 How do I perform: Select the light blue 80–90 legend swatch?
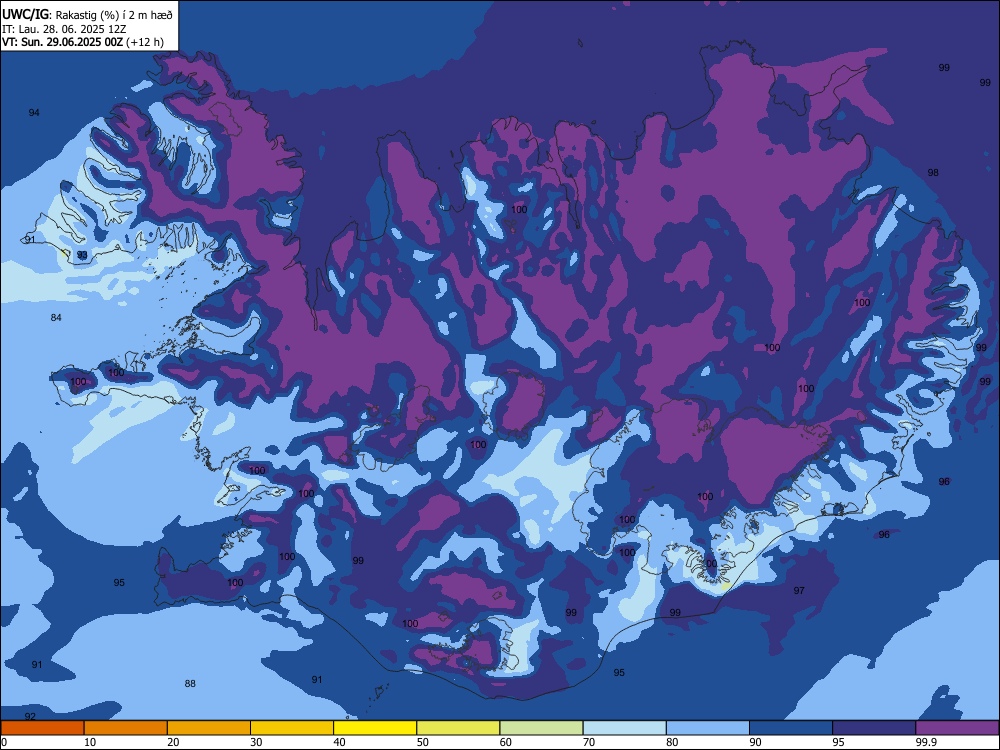click(708, 728)
